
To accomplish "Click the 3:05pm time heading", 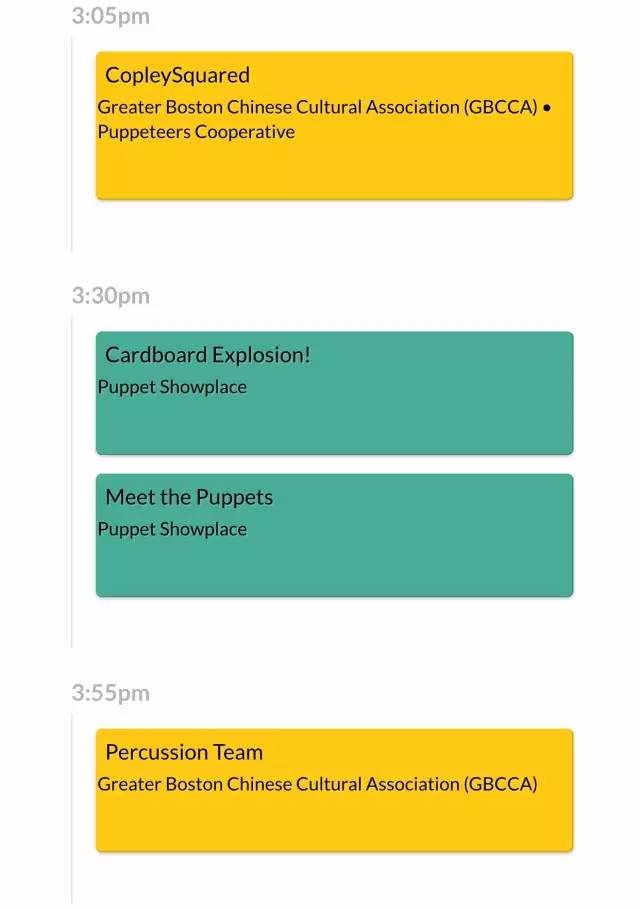I will [x=111, y=16].
